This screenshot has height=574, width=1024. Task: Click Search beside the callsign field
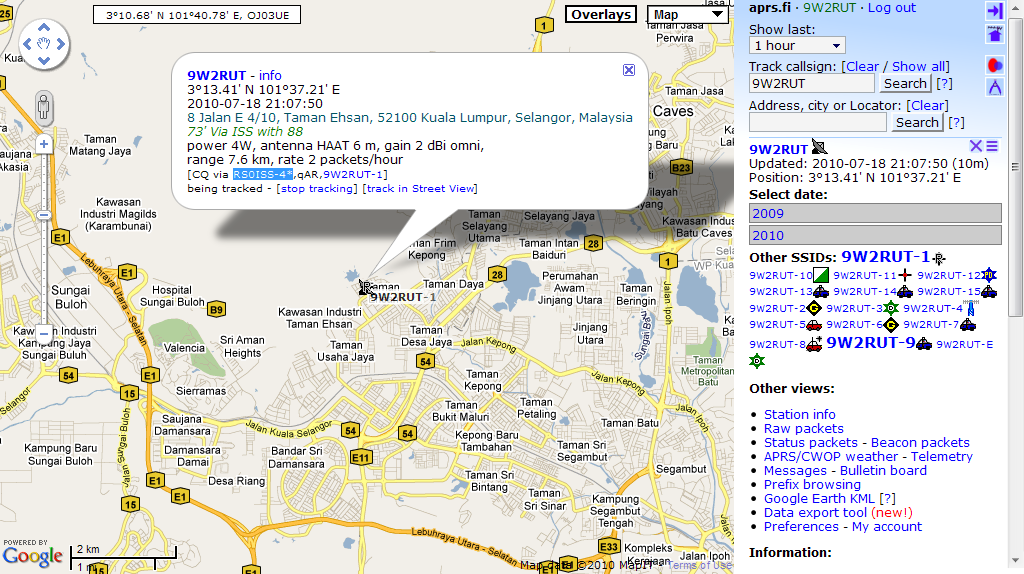coord(905,84)
